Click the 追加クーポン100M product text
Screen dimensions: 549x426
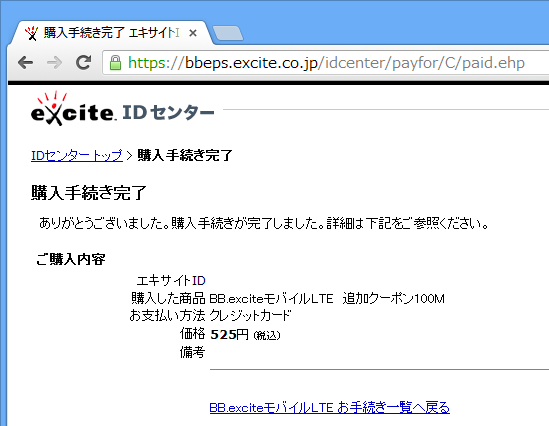394,299
